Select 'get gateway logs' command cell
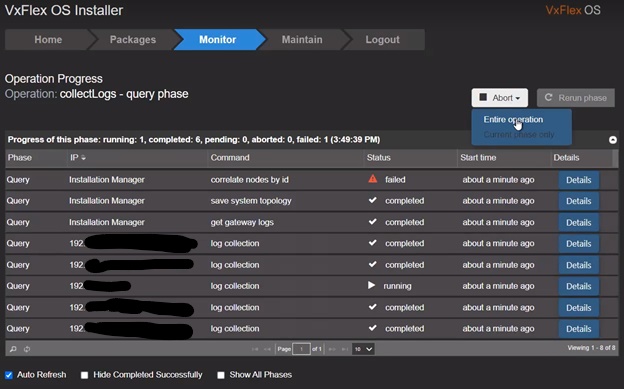Viewport: 624px width, 389px height. click(242, 222)
